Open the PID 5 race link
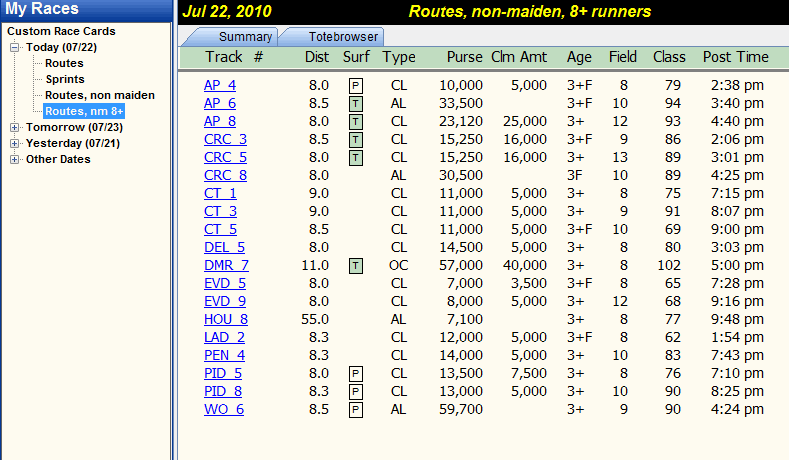 [223, 374]
